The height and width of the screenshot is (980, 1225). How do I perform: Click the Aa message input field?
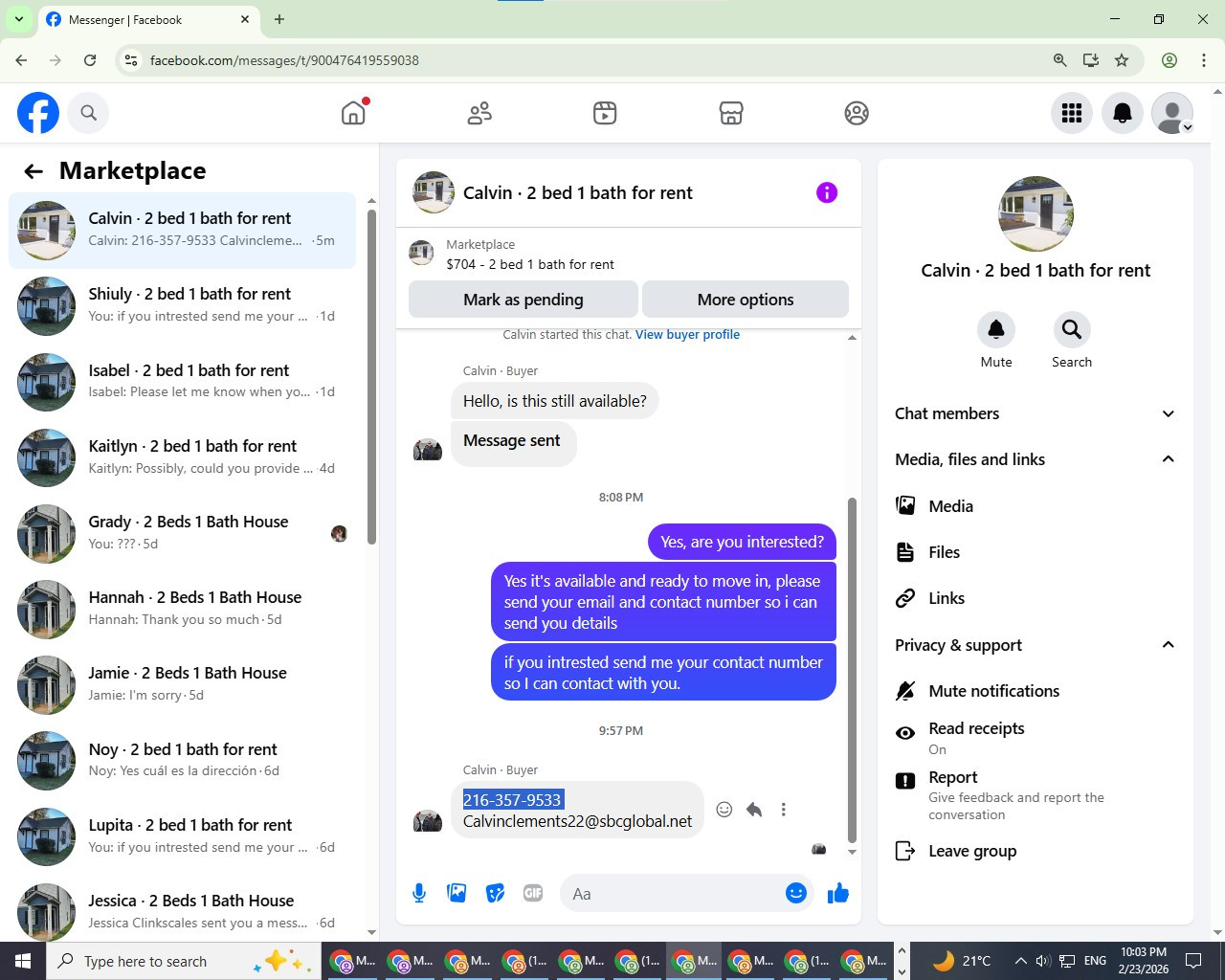click(x=675, y=893)
